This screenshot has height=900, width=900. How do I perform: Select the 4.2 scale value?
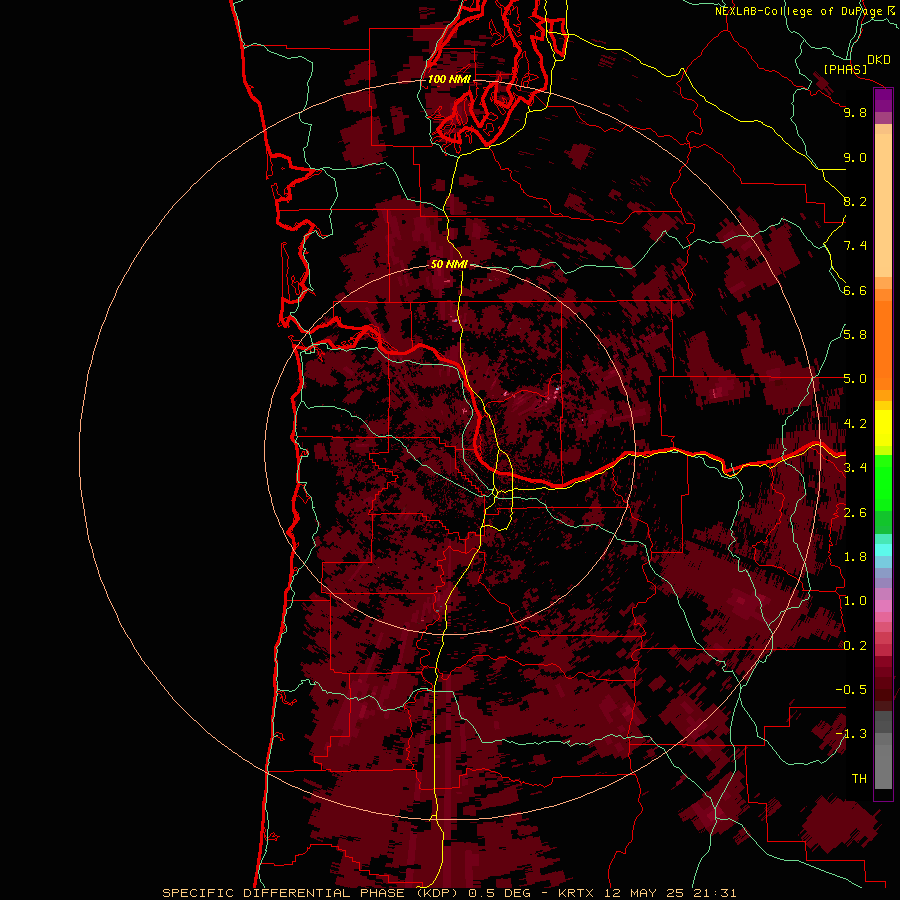pyautogui.click(x=855, y=424)
